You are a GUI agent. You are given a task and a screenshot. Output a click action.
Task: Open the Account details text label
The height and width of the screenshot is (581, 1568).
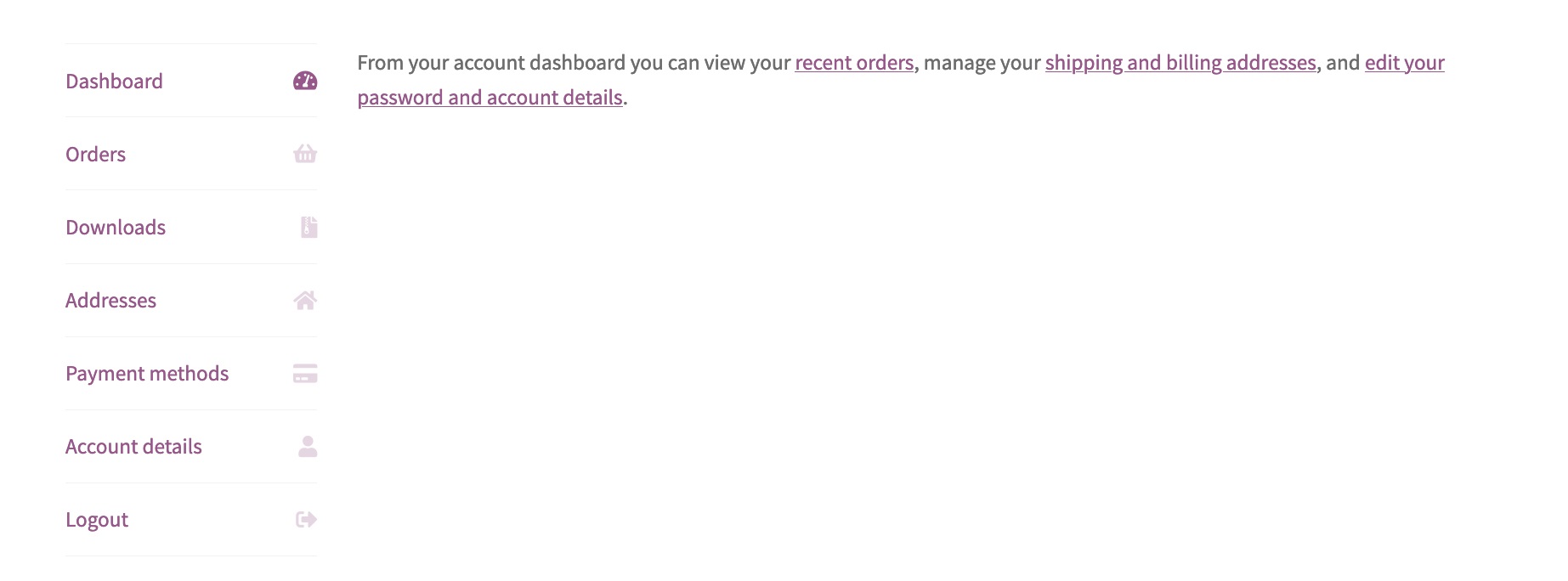click(133, 446)
